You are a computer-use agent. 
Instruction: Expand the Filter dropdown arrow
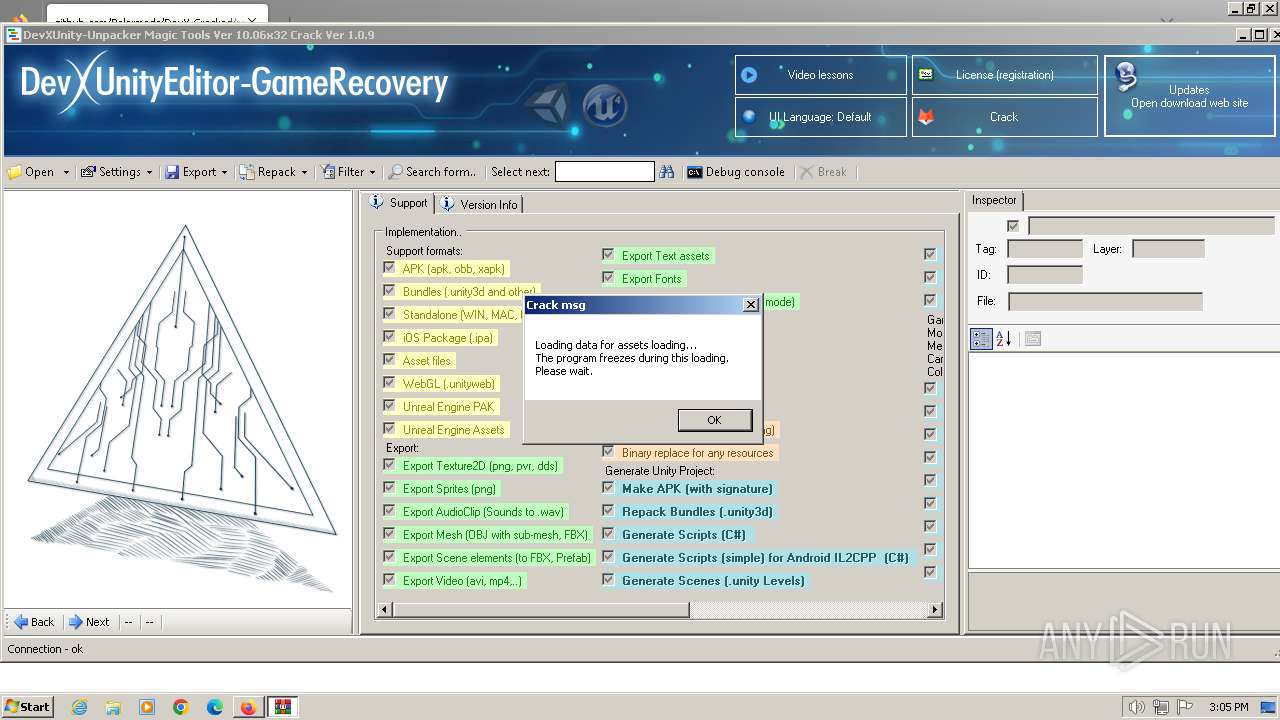pos(372,172)
